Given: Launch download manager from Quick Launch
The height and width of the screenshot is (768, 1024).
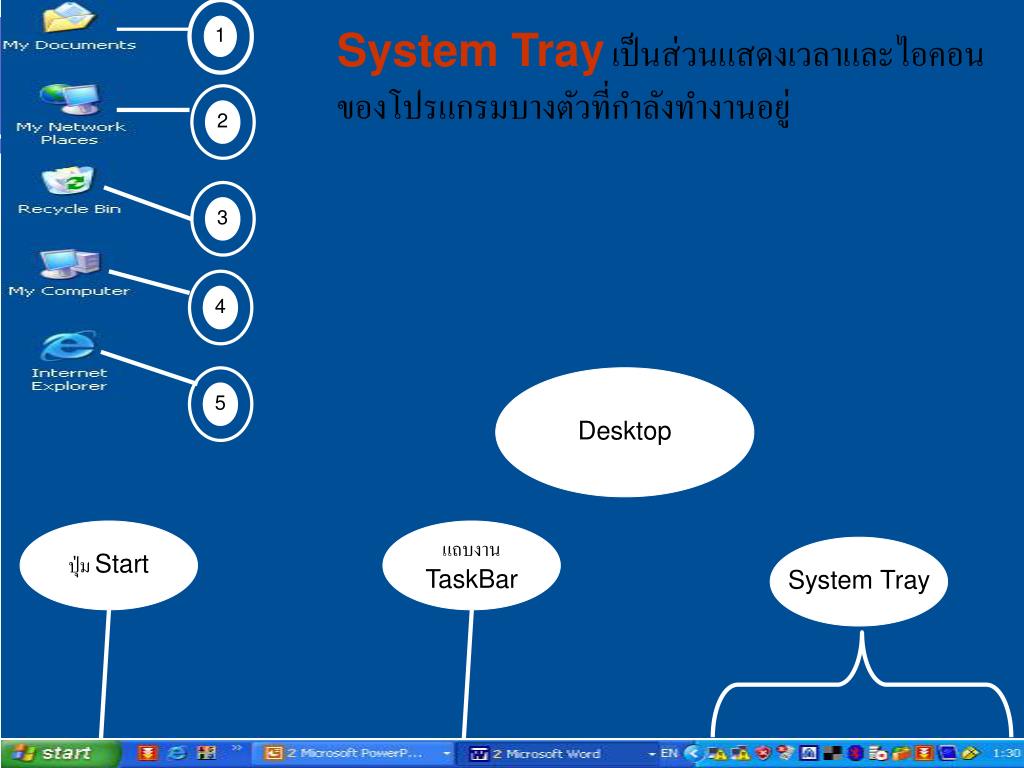Looking at the screenshot, I should (x=148, y=753).
